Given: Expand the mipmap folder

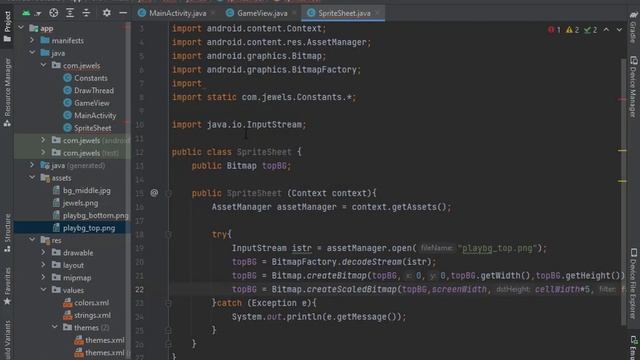Looking at the screenshot, I should [43, 278].
